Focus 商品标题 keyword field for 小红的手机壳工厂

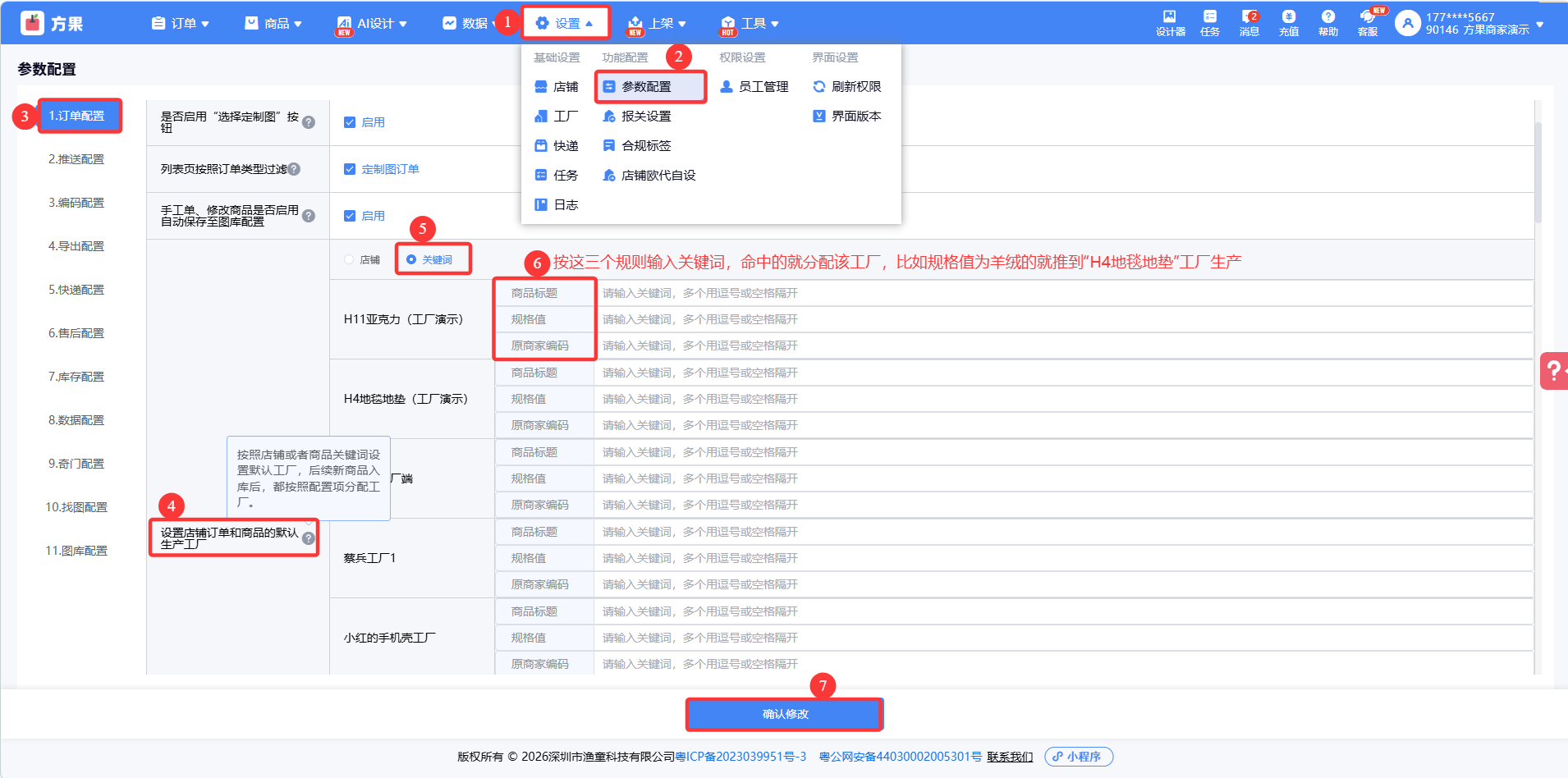[1064, 611]
